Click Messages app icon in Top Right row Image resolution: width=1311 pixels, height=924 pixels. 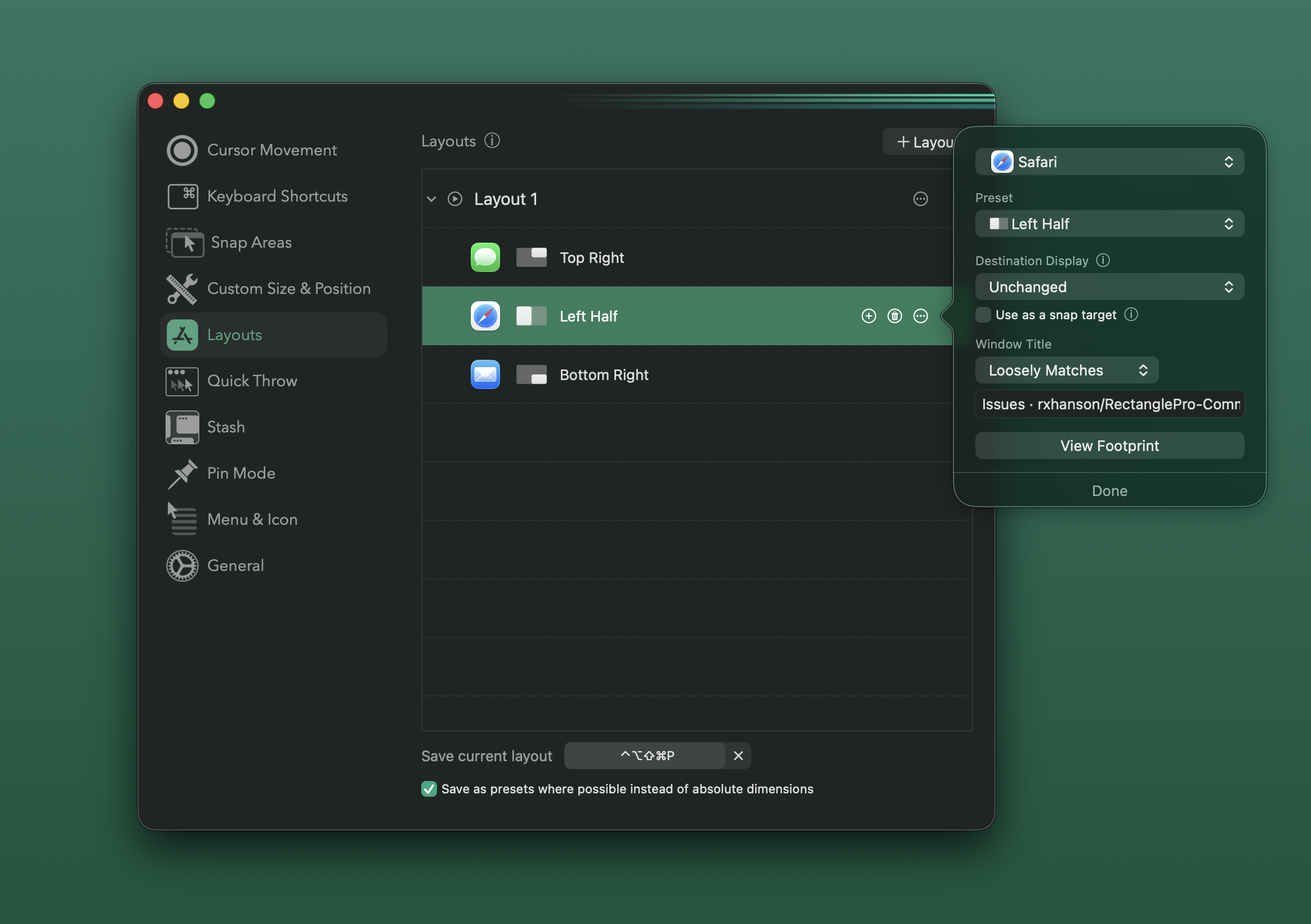485,257
